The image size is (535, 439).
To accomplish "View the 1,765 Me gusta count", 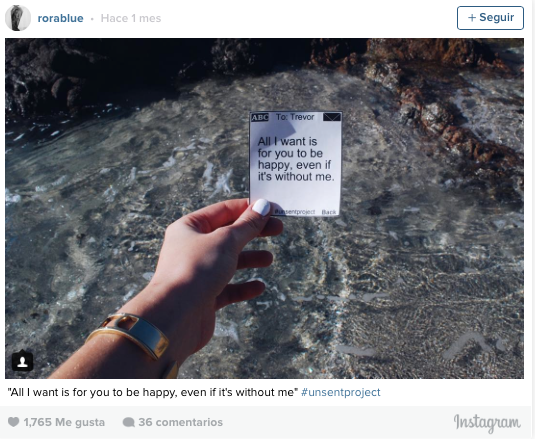I will [64, 422].
